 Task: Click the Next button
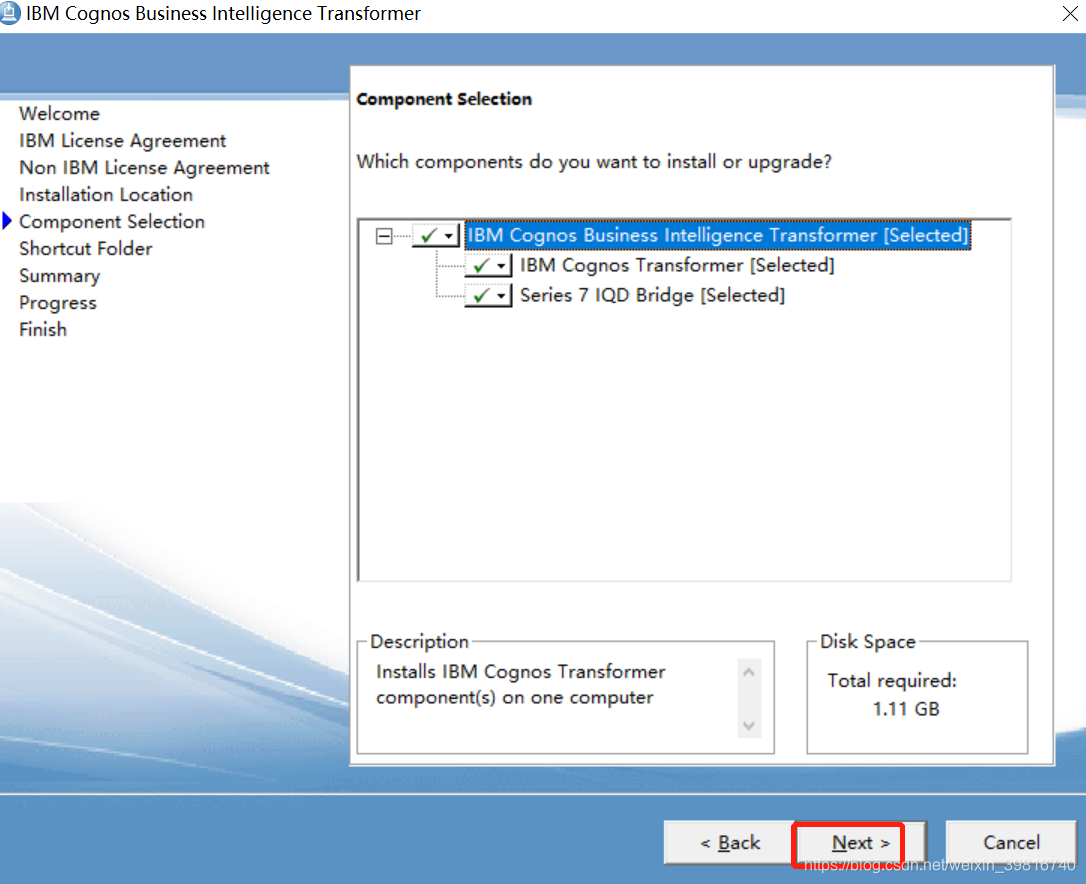click(860, 842)
